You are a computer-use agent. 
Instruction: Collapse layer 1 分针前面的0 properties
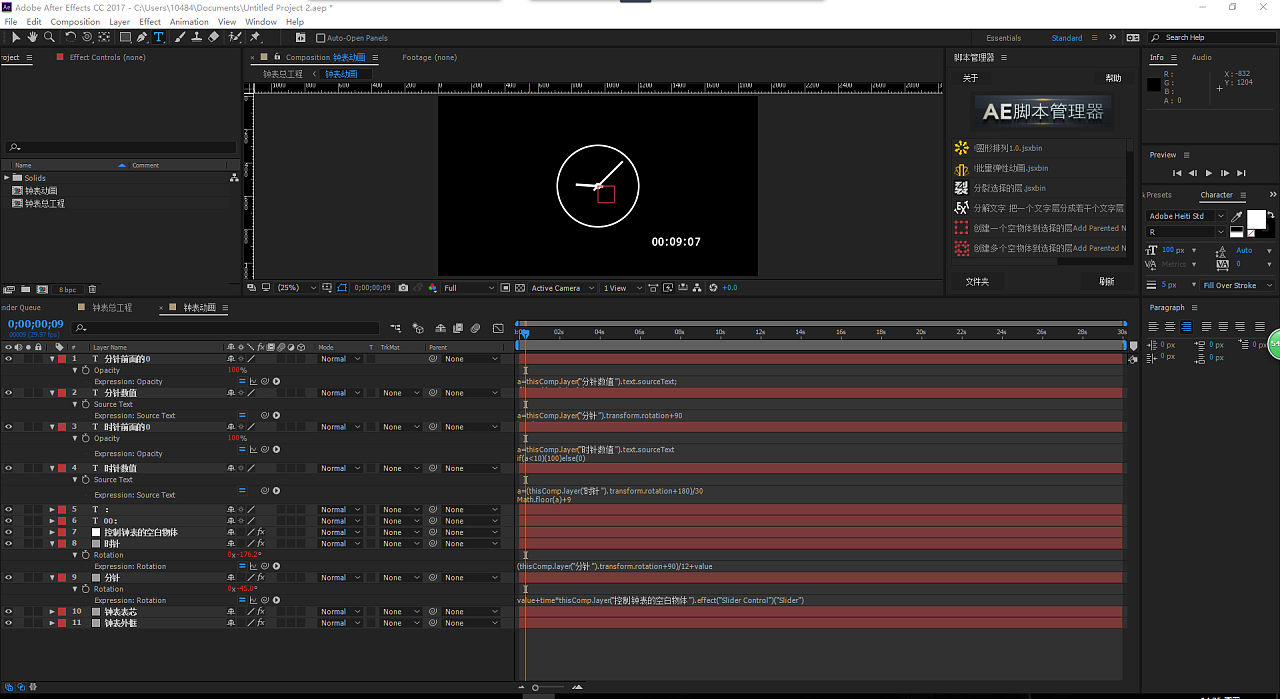[52, 359]
